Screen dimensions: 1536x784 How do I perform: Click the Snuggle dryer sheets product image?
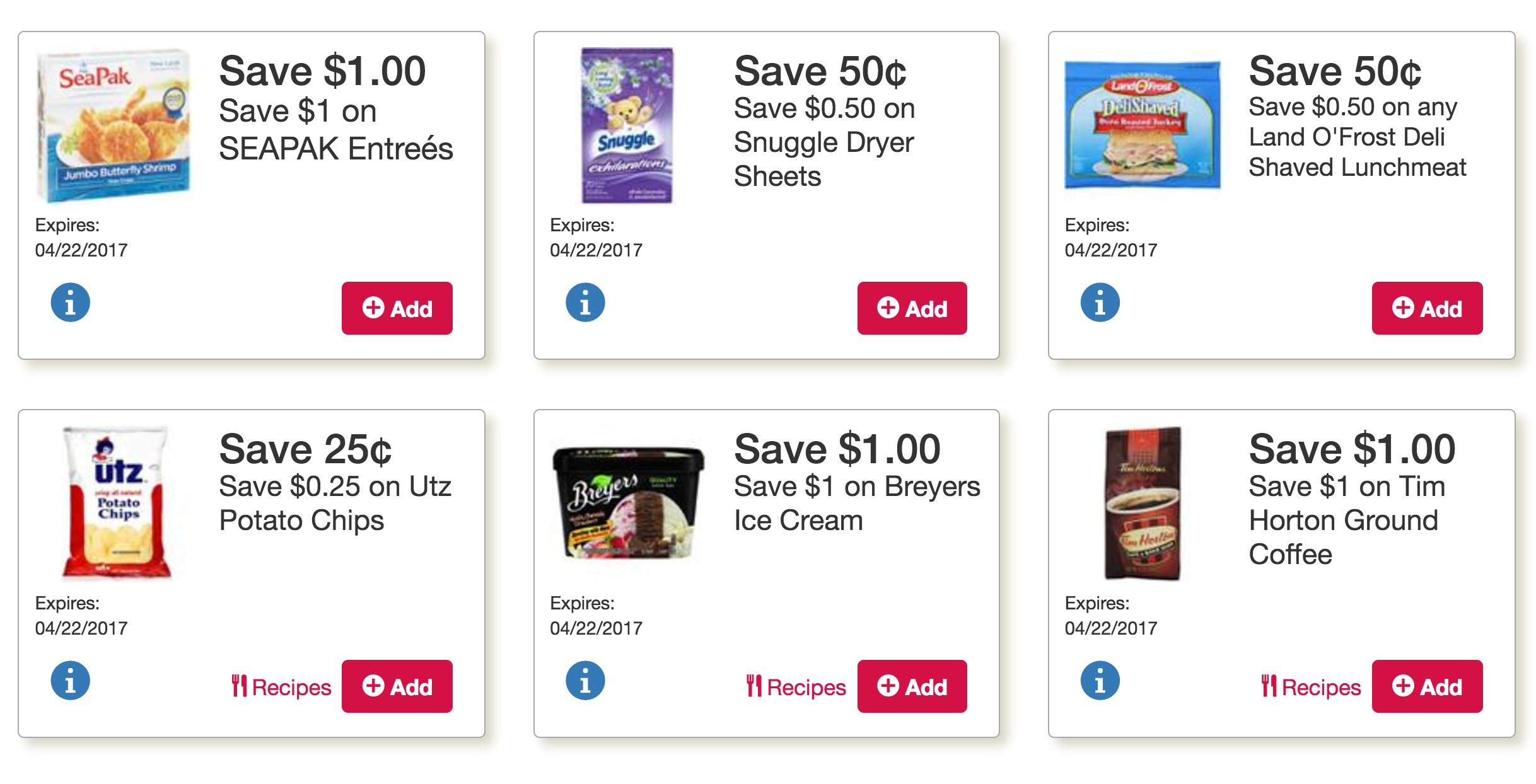(x=627, y=125)
